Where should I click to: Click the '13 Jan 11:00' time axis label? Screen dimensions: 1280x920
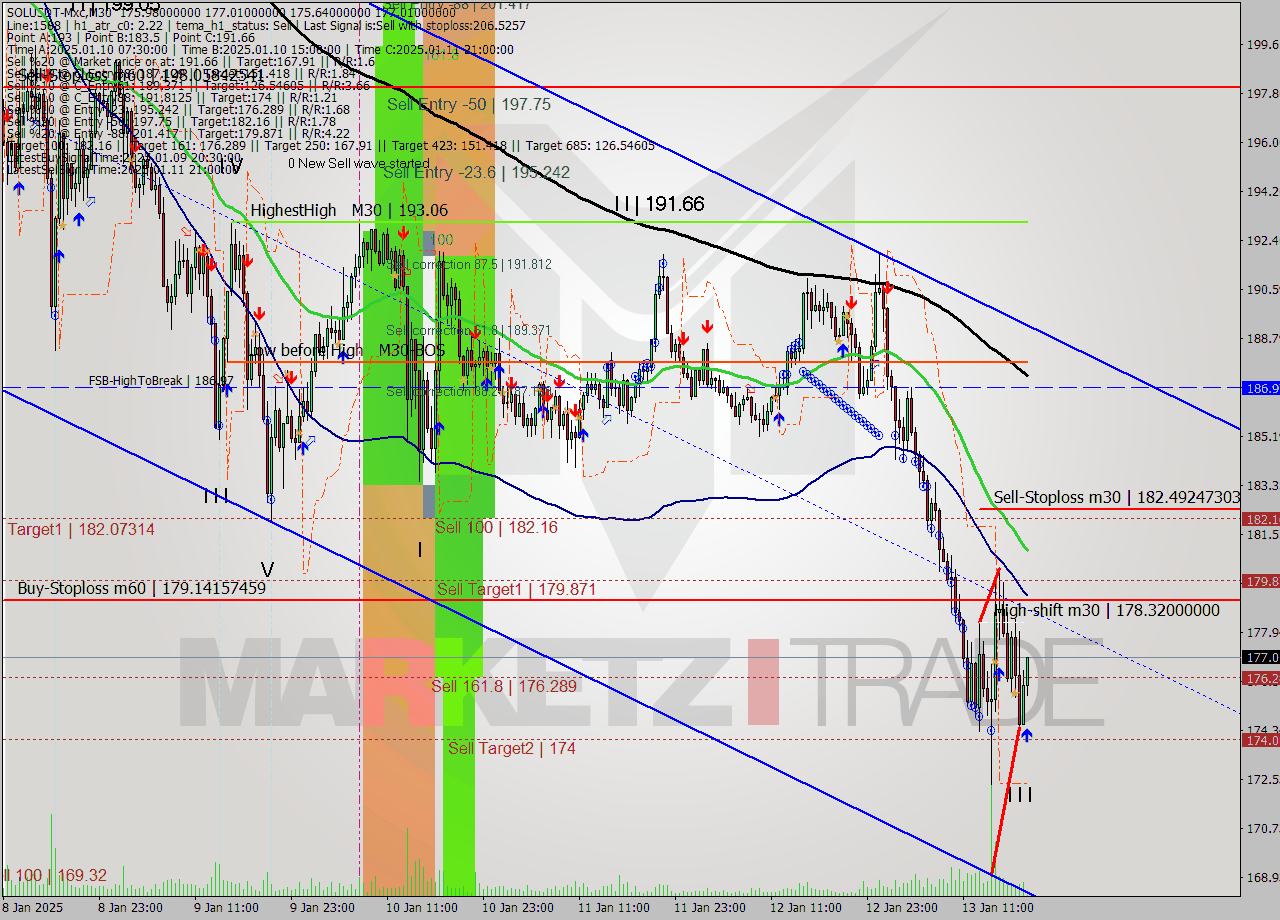(x=998, y=908)
